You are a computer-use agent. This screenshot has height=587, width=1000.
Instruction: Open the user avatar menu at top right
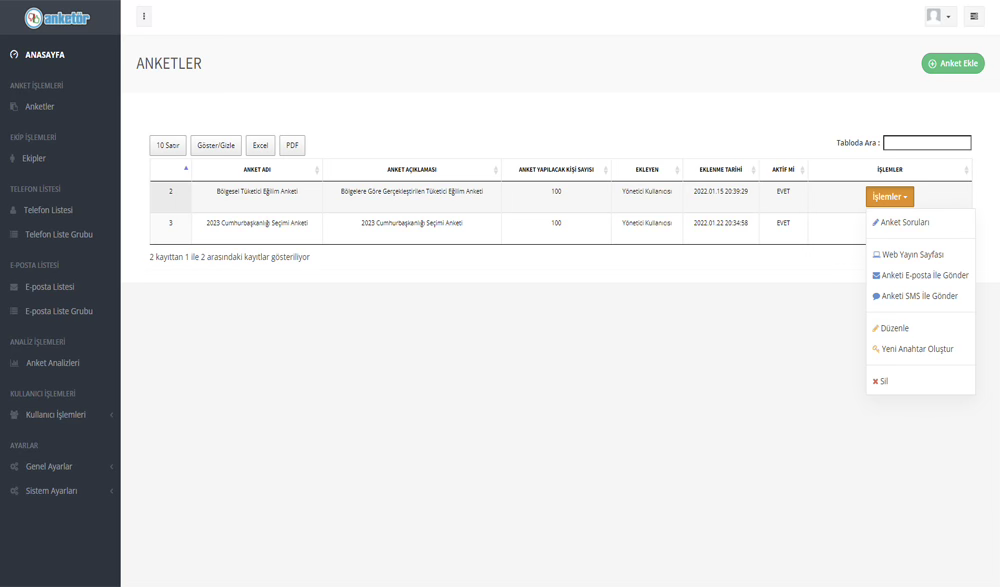939,17
